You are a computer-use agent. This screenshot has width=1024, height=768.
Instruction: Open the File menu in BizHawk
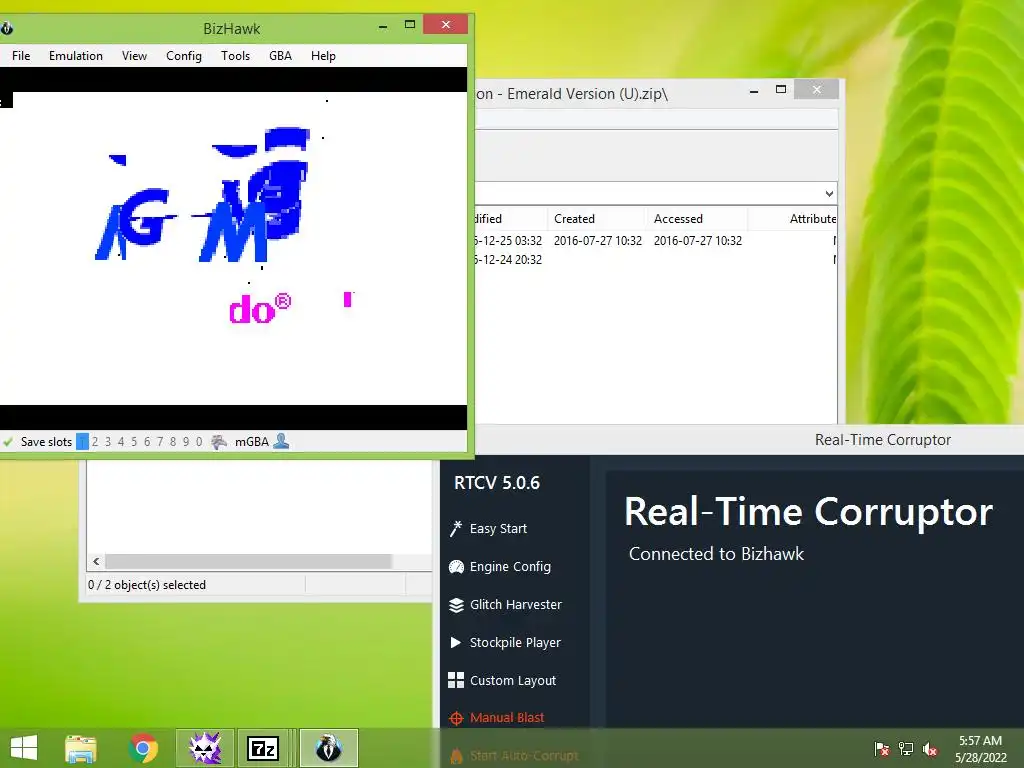click(21, 56)
